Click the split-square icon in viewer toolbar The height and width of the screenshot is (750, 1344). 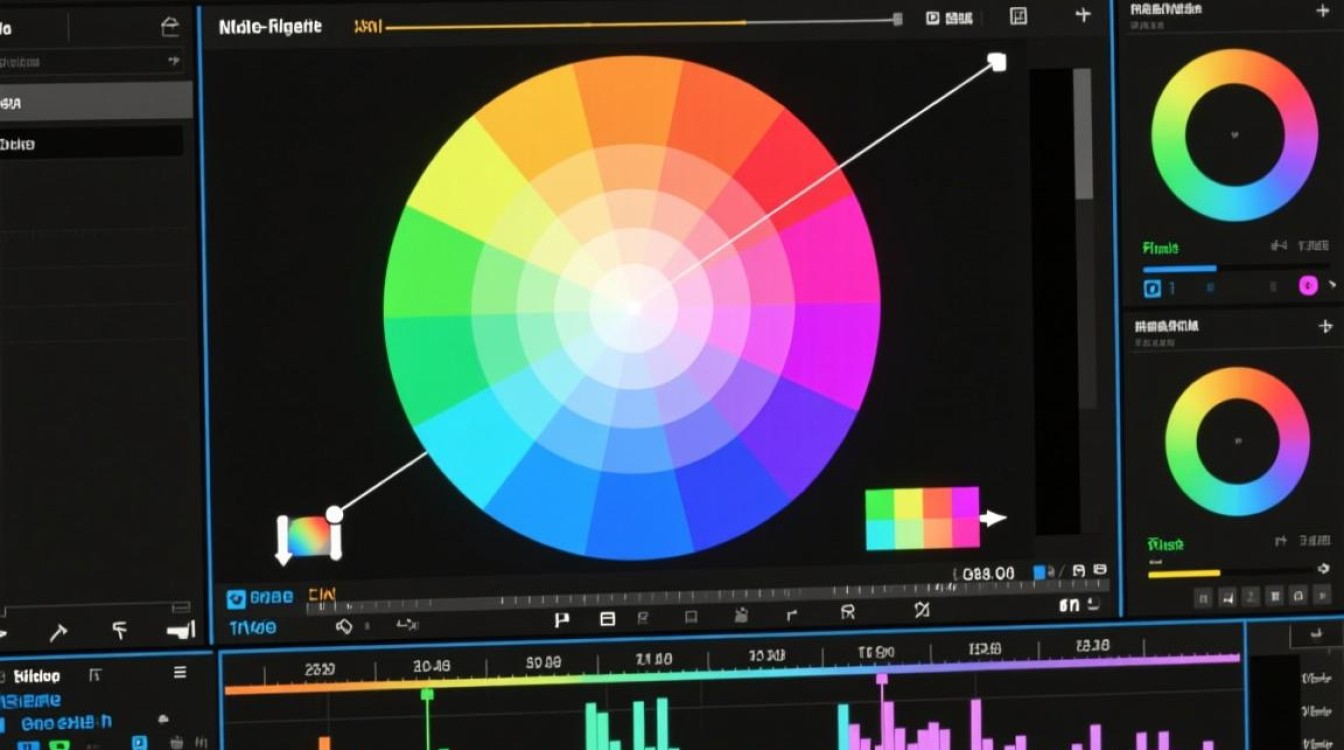click(x=607, y=620)
